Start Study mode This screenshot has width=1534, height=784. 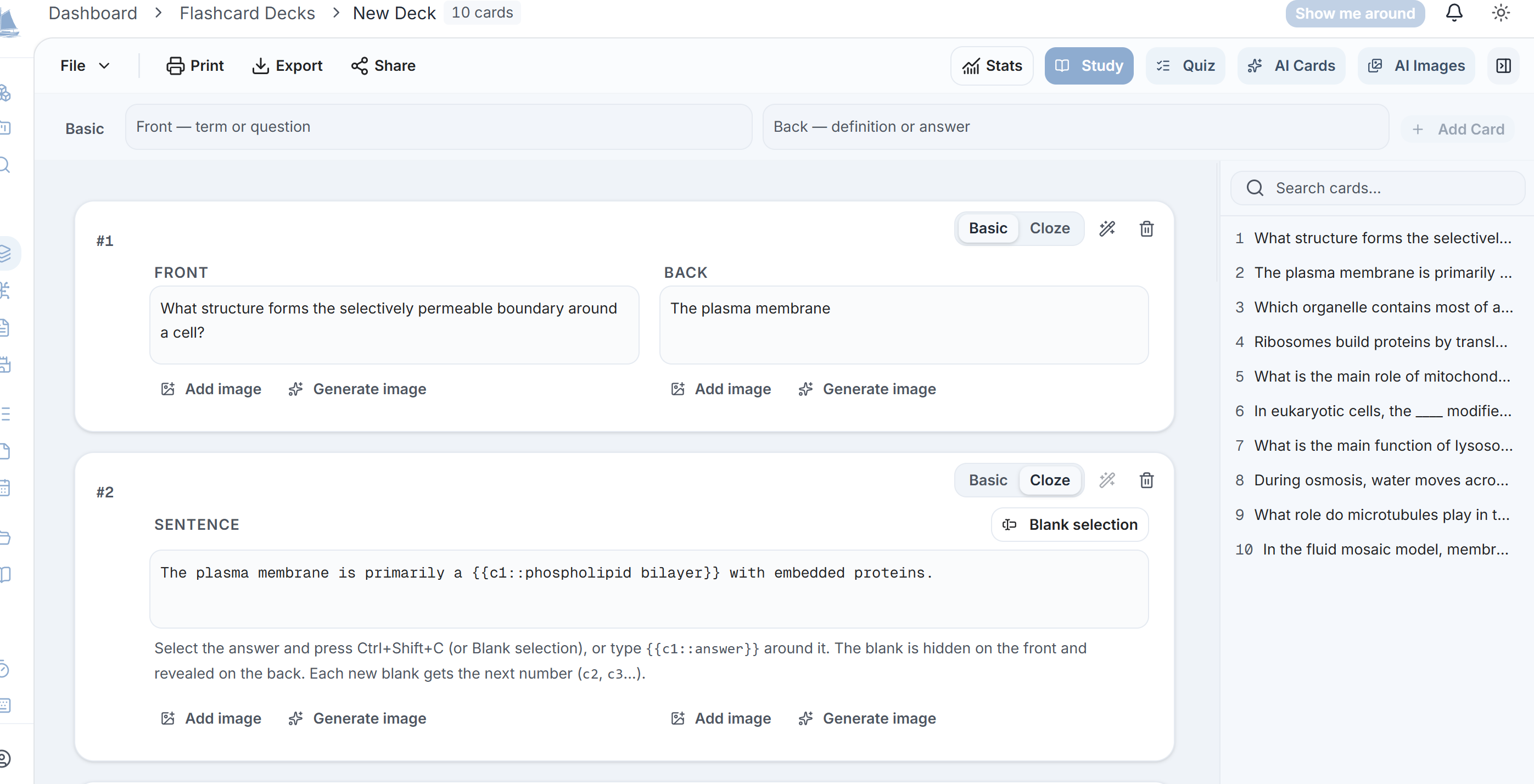coord(1089,65)
